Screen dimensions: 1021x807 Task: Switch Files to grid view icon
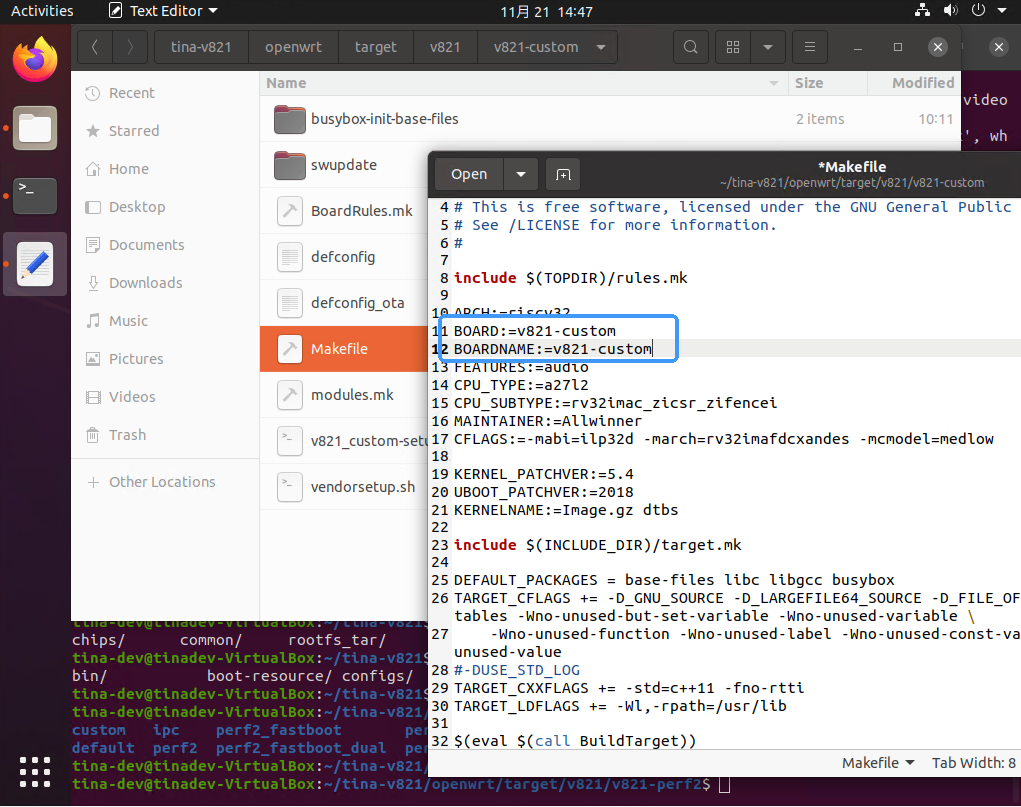tap(734, 47)
